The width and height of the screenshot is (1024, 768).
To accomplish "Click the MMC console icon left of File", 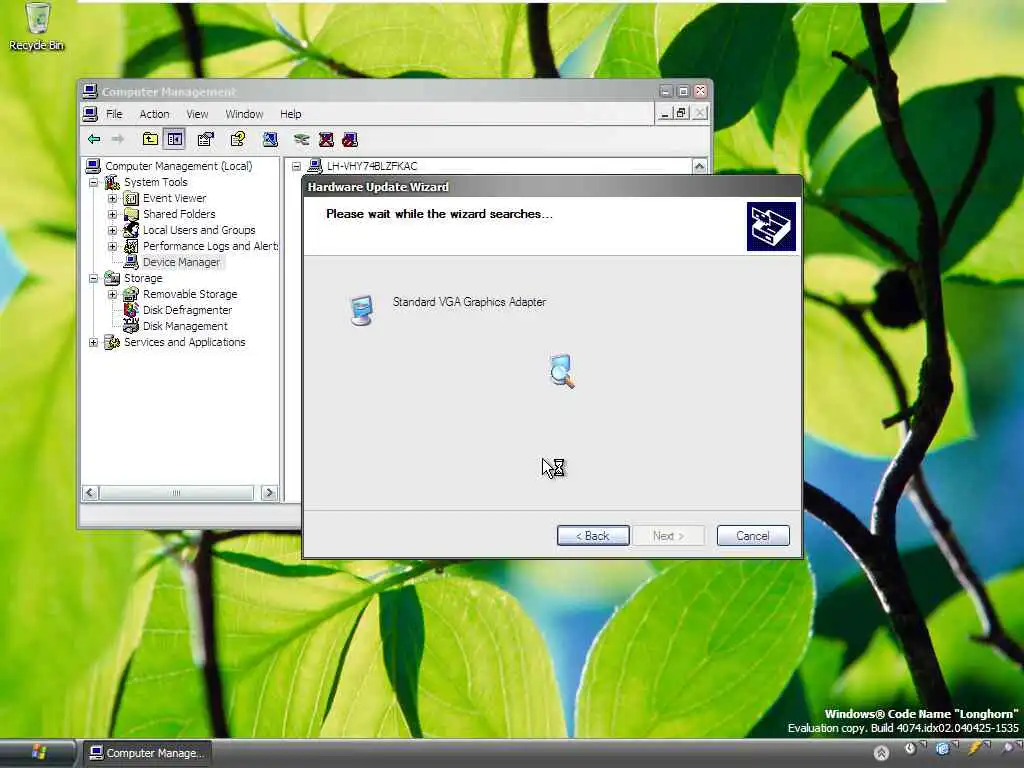I will pyautogui.click(x=91, y=114).
